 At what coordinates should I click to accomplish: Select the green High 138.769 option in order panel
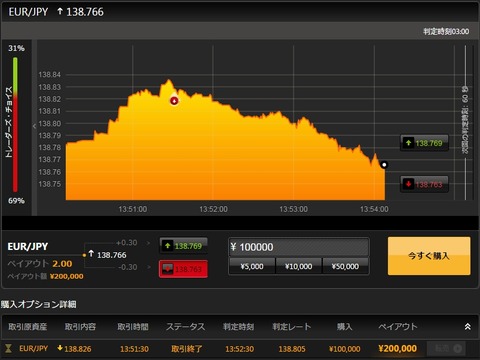(x=183, y=246)
